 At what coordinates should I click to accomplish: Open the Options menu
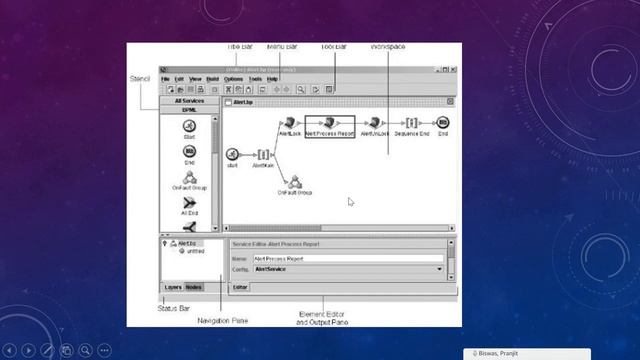[233, 79]
